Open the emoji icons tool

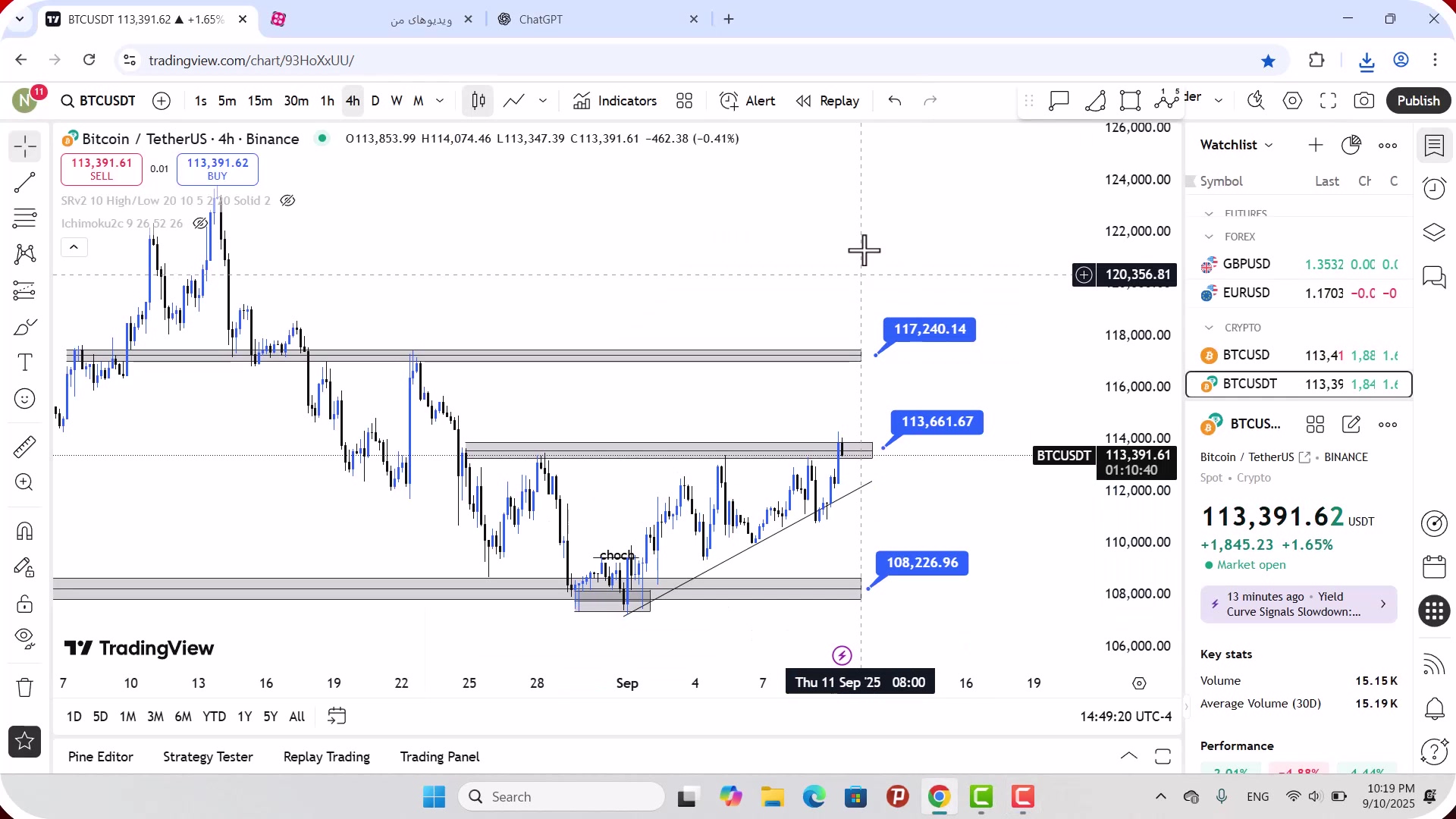tap(25, 399)
